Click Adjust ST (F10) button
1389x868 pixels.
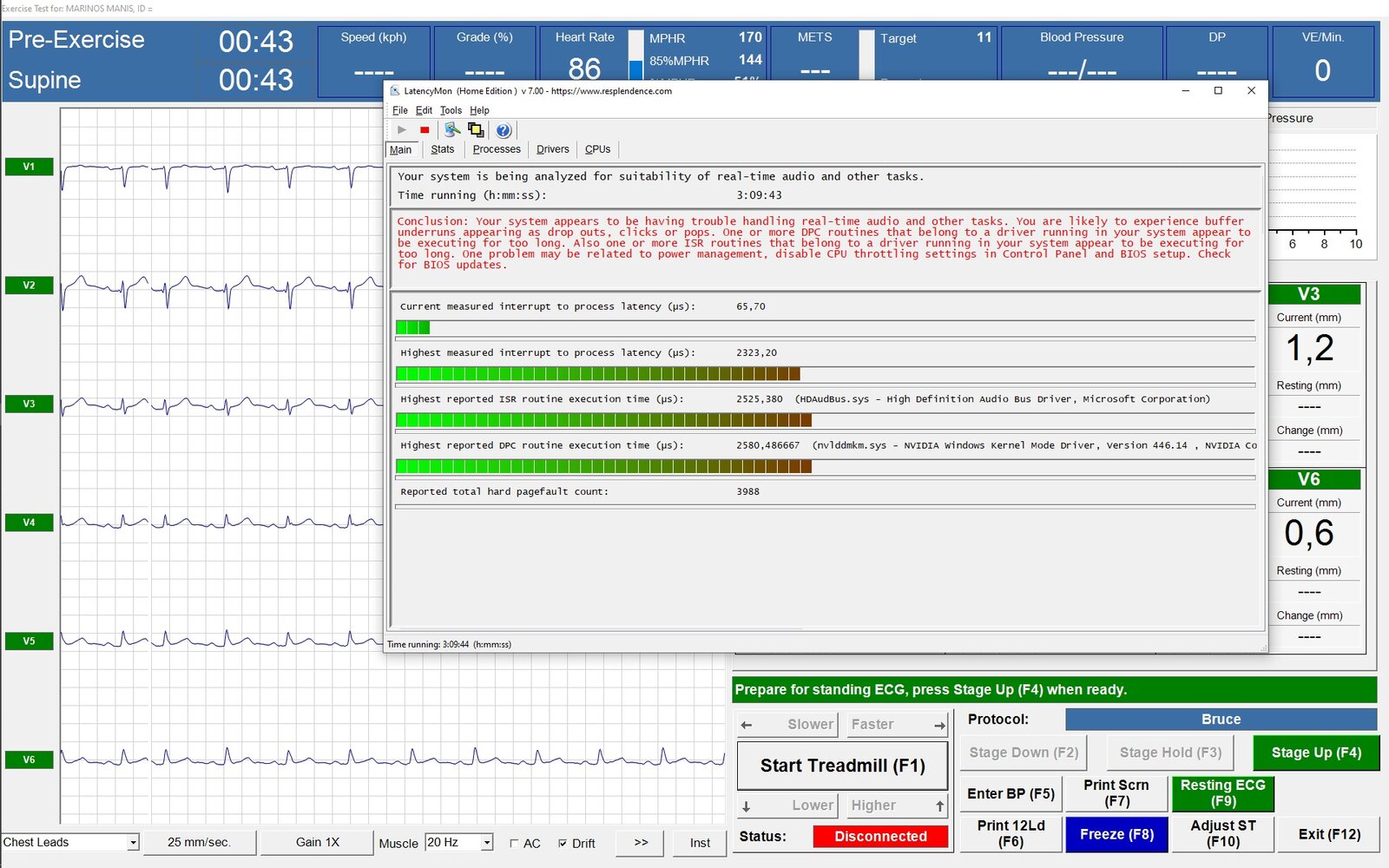1222,834
